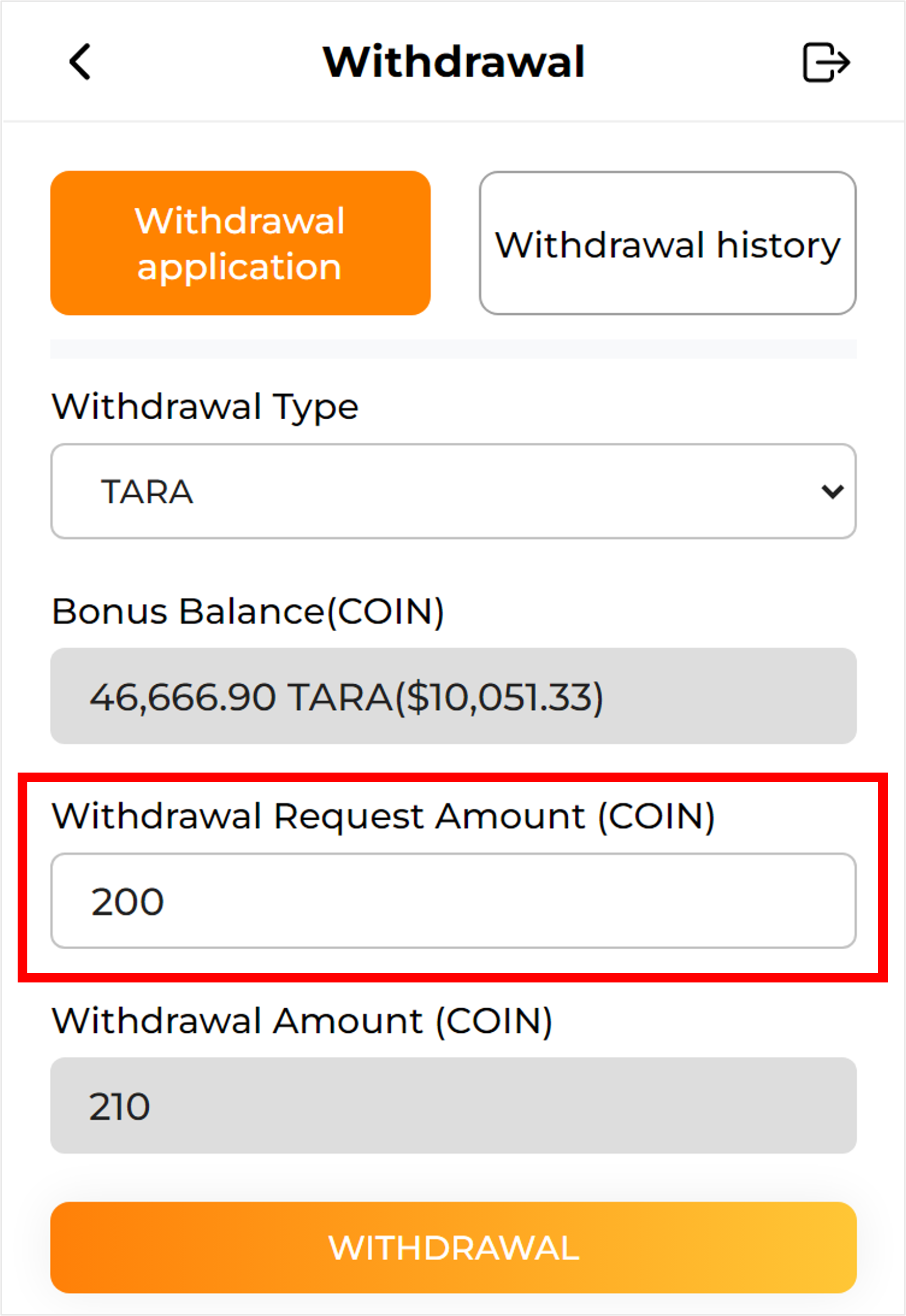Click the back arrow icon
The image size is (906, 1316).
pyautogui.click(x=80, y=62)
